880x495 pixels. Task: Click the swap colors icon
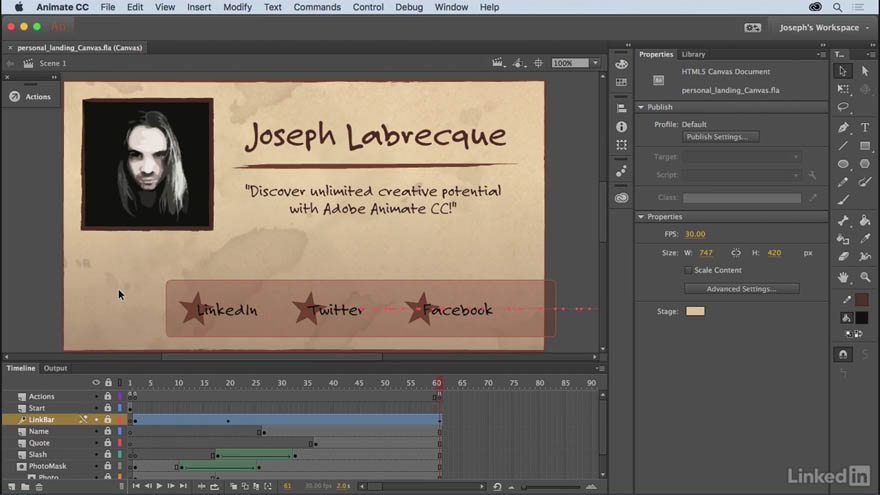[x=859, y=334]
